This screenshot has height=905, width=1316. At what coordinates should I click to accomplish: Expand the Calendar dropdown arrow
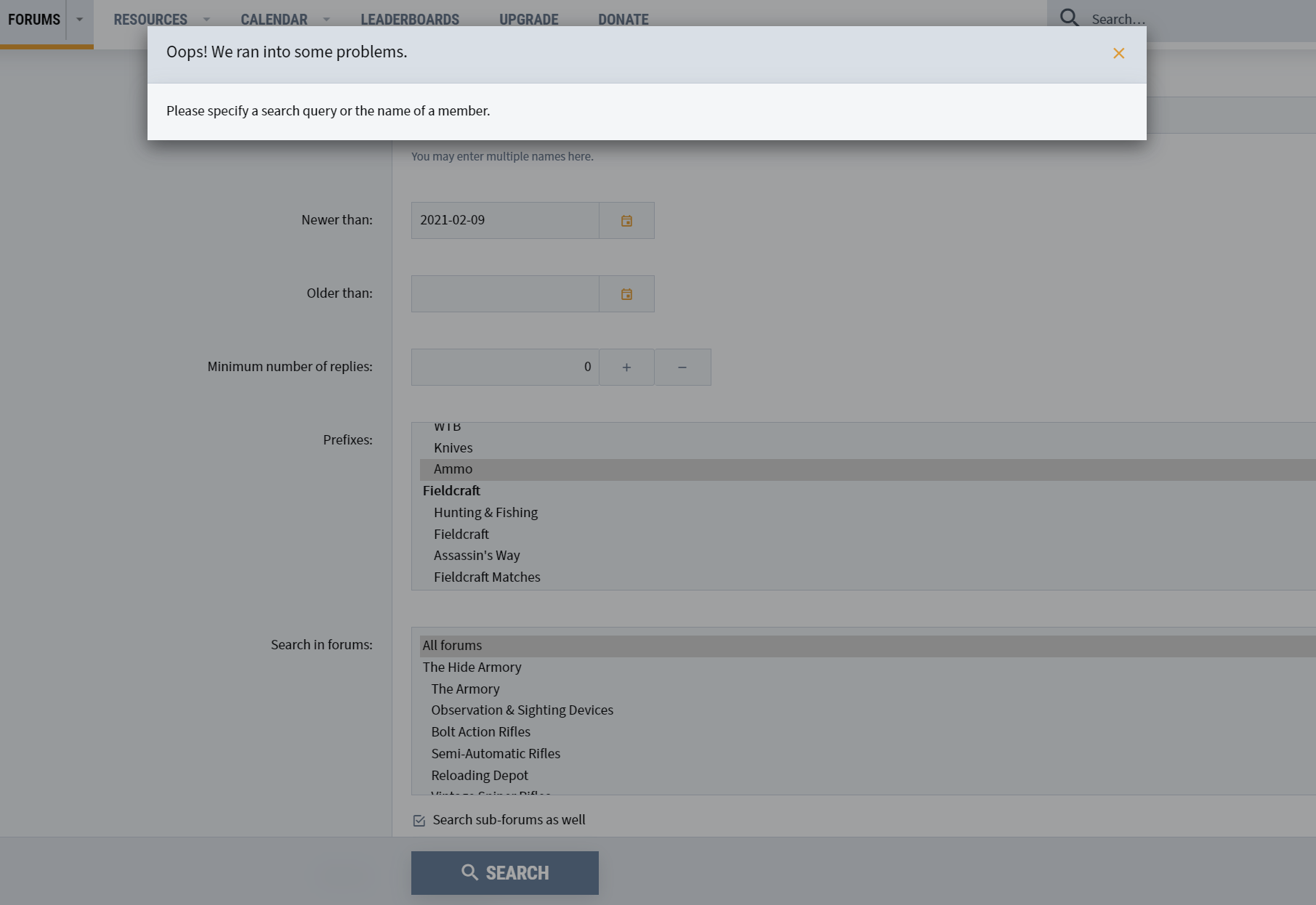point(326,20)
